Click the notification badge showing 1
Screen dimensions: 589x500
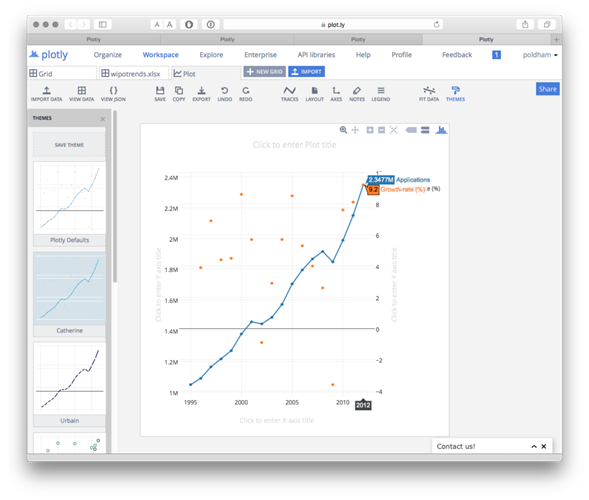coord(496,55)
